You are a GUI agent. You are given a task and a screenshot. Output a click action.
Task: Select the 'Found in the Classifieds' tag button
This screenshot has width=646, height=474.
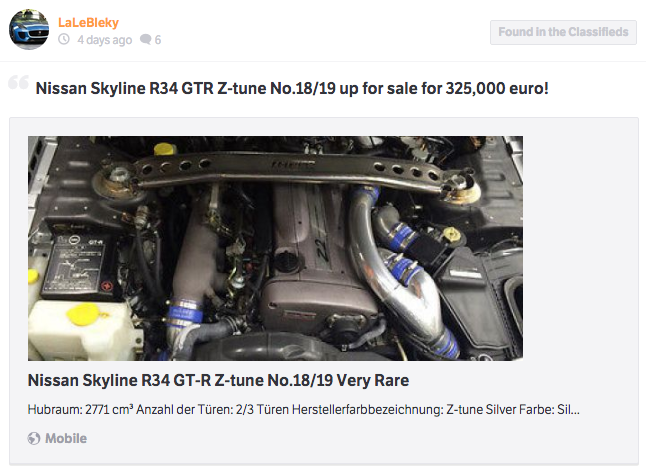pos(563,32)
